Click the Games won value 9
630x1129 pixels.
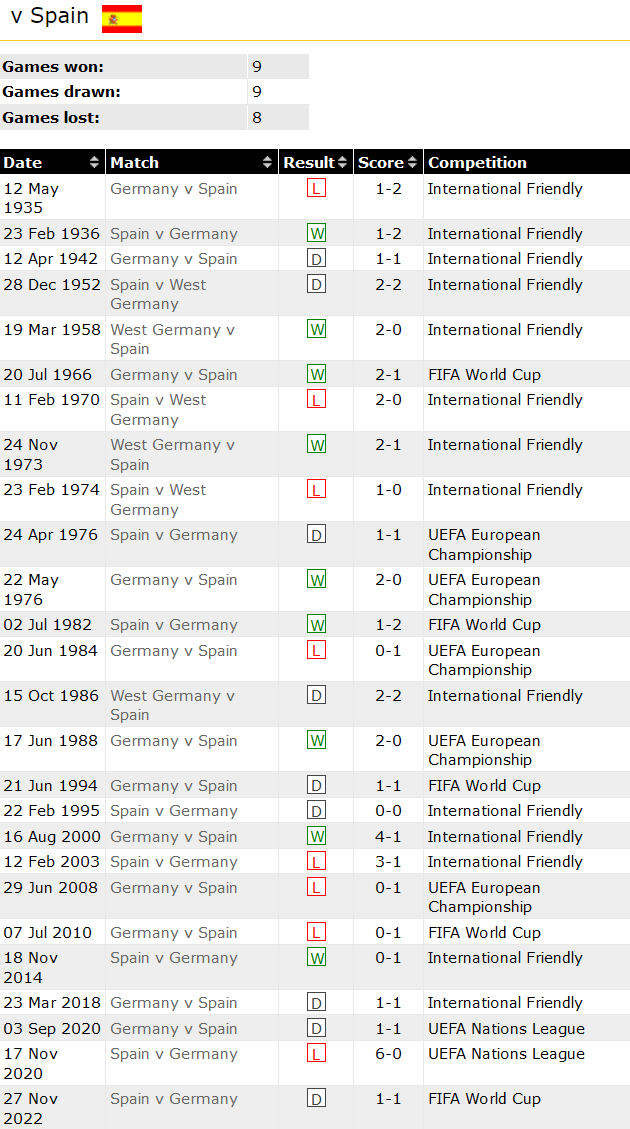[257, 67]
